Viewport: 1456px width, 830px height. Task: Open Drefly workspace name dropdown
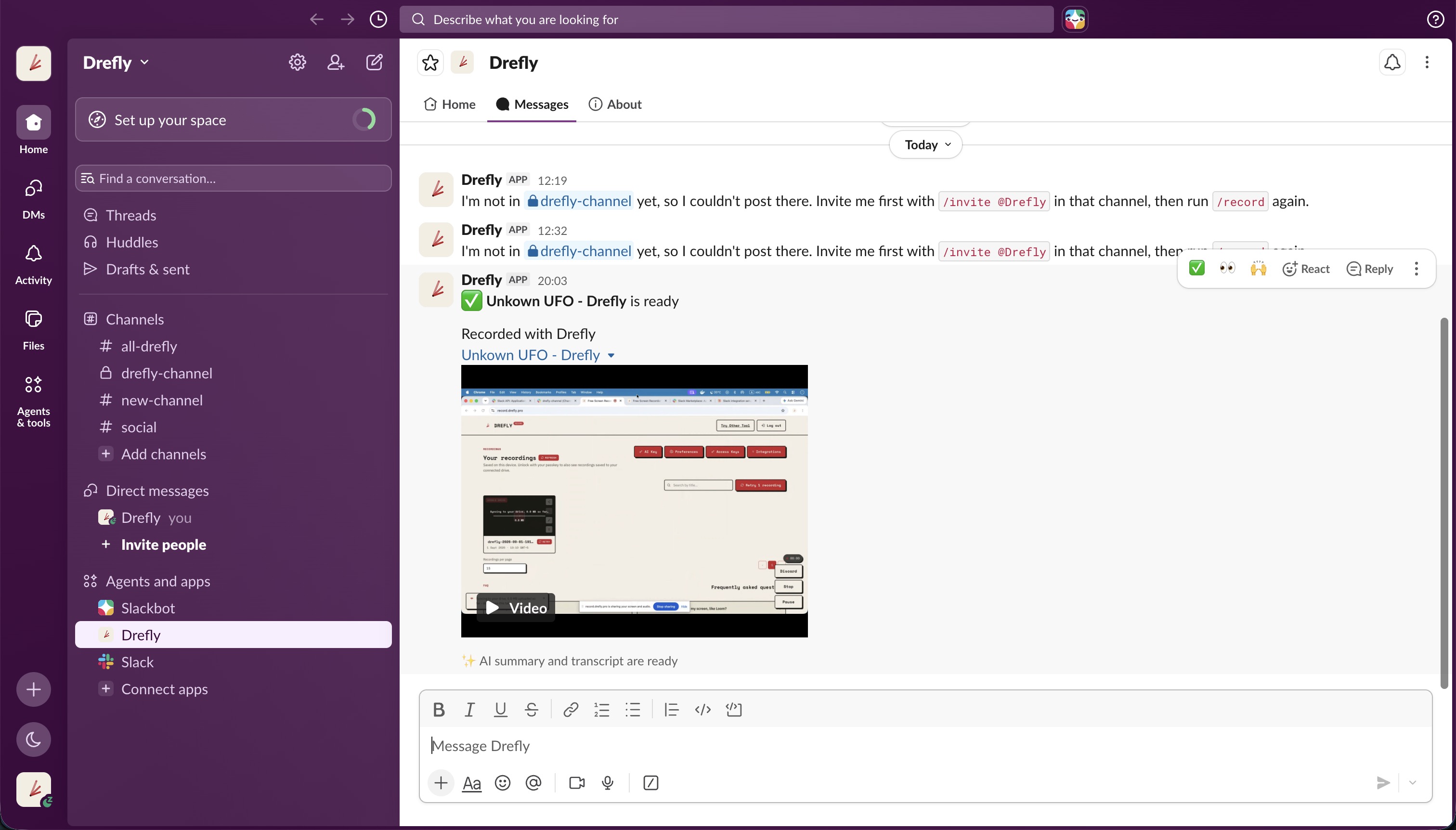(116, 62)
